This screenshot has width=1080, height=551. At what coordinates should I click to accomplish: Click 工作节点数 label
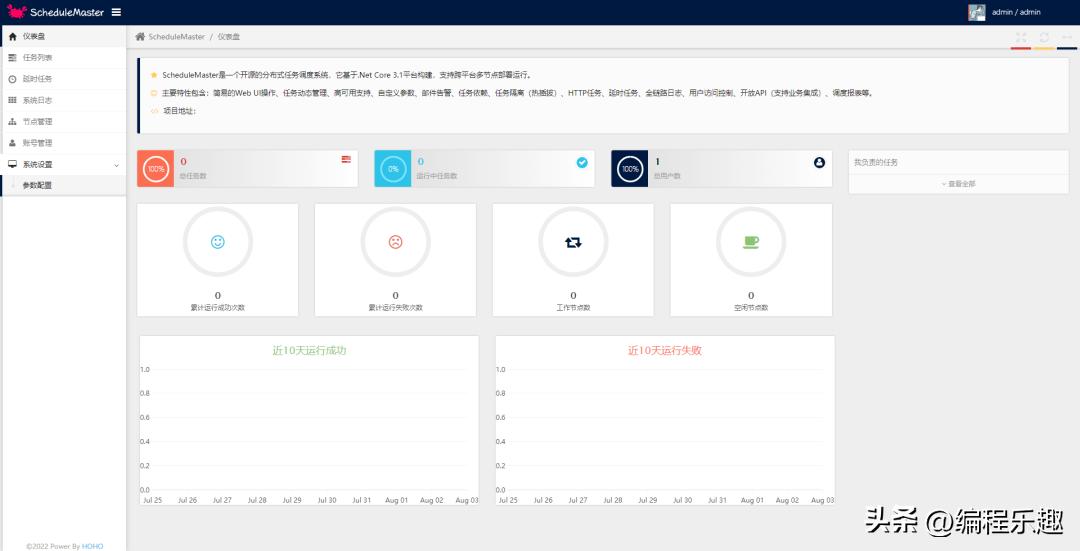[x=573, y=307]
